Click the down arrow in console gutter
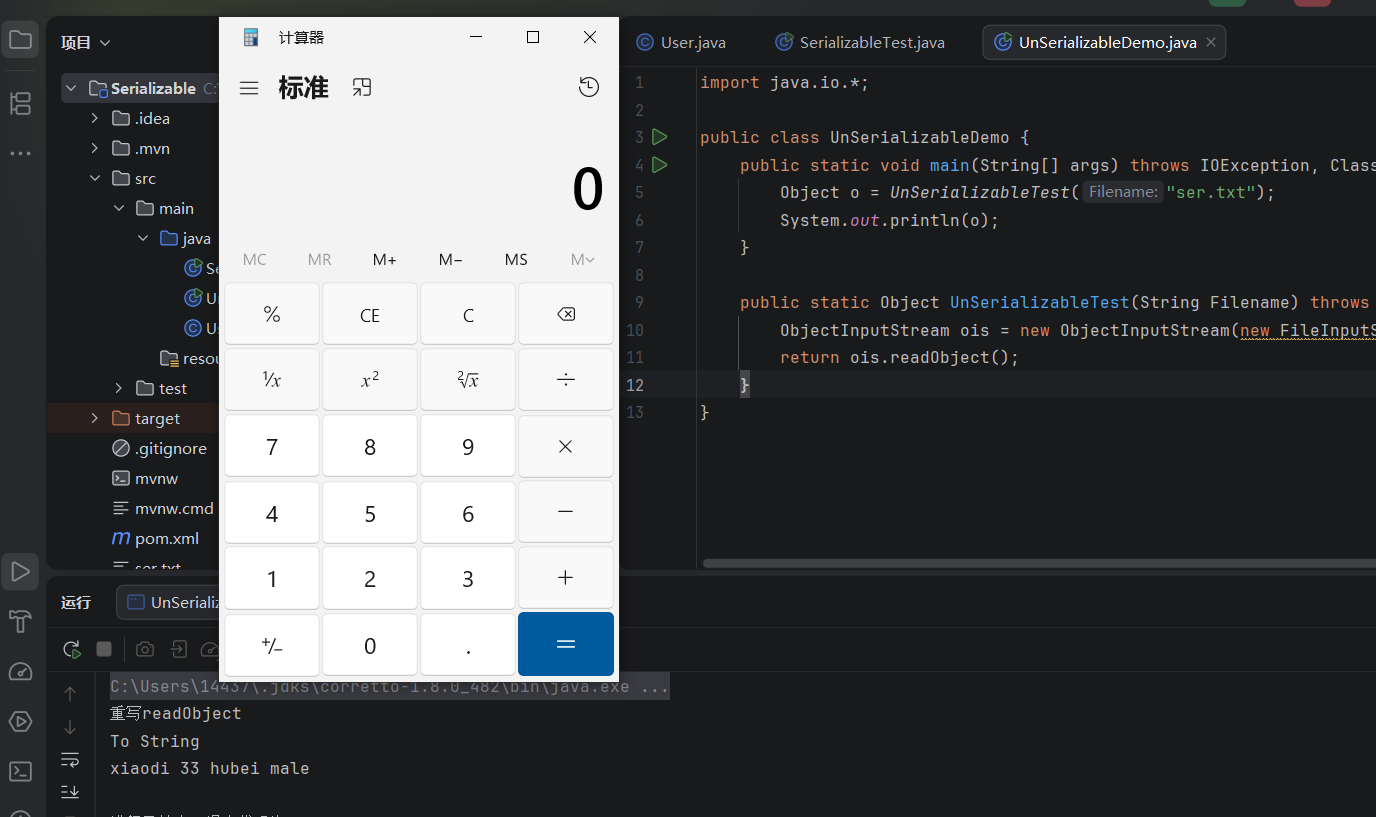This screenshot has width=1376, height=817. click(x=70, y=726)
